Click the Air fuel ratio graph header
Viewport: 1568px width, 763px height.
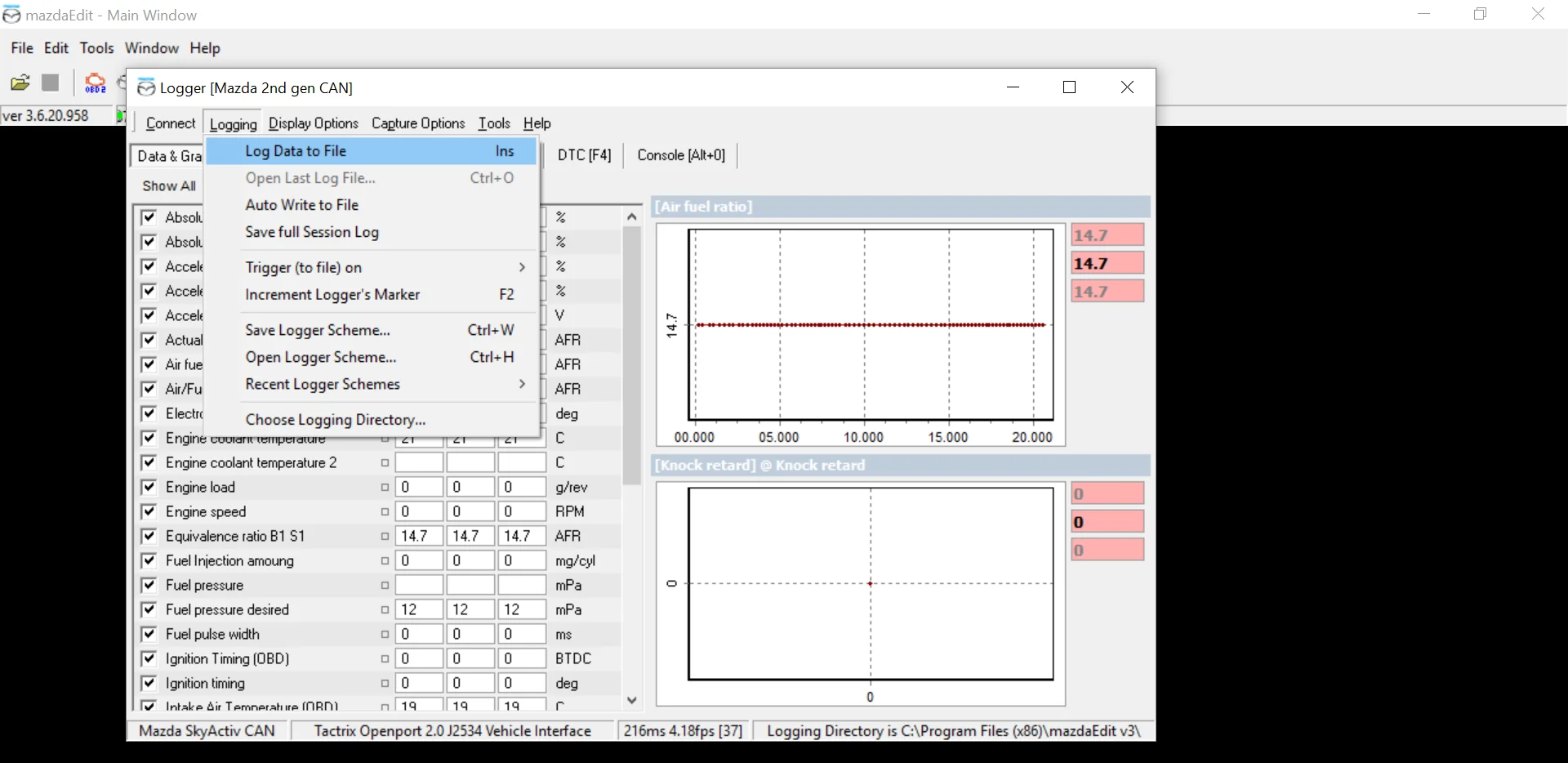tap(901, 207)
